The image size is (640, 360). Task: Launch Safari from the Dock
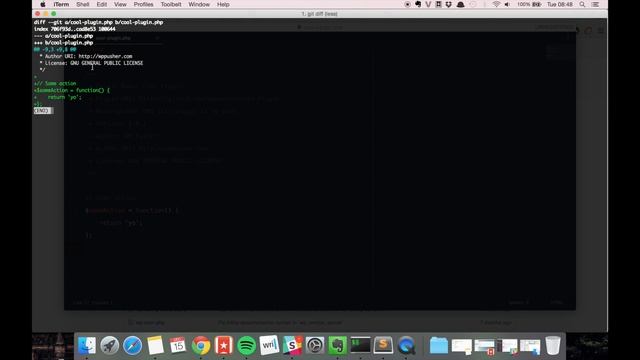(x=132, y=345)
